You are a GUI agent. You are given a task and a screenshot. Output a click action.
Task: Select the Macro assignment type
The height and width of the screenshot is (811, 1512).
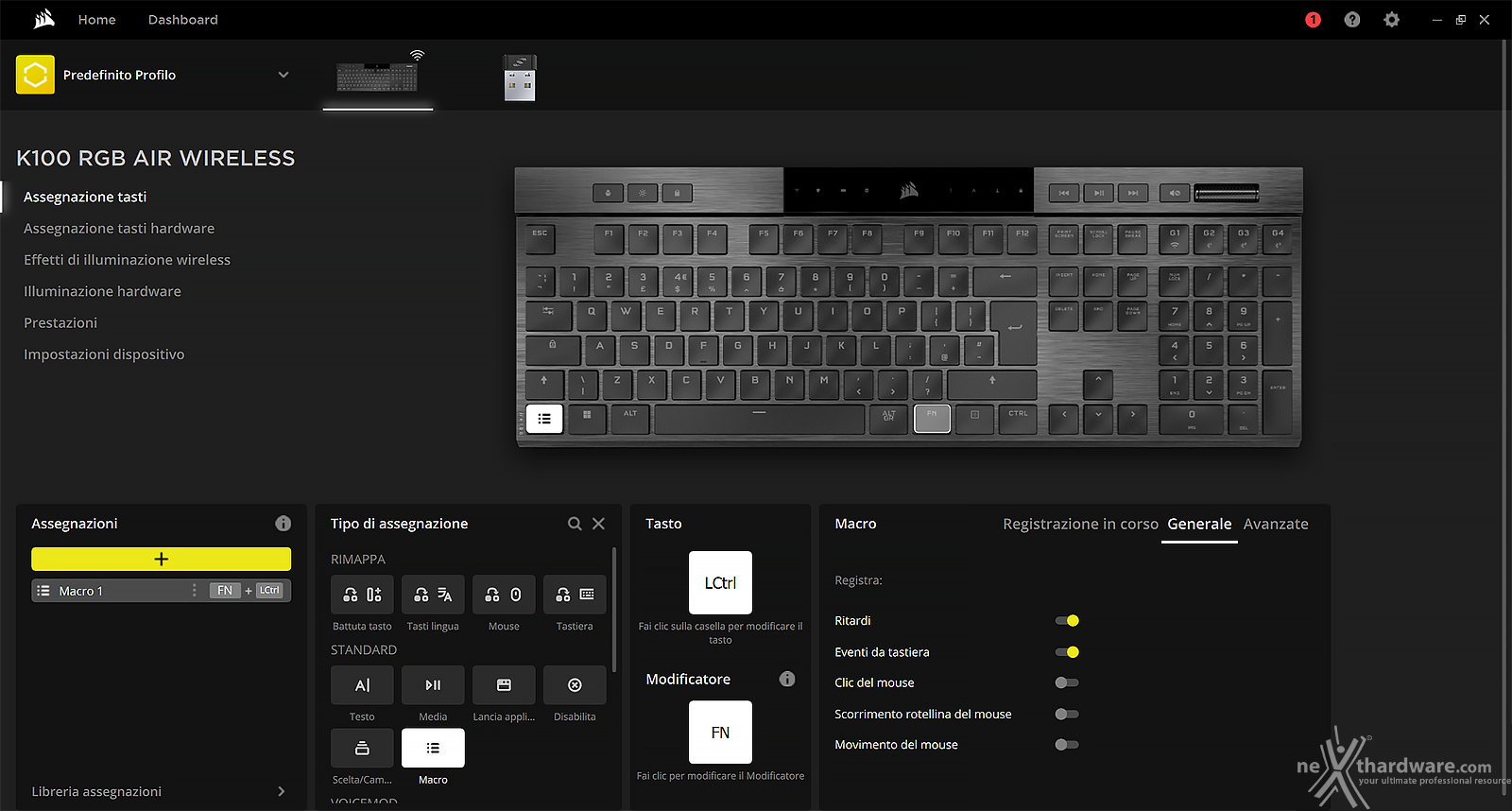[x=433, y=748]
